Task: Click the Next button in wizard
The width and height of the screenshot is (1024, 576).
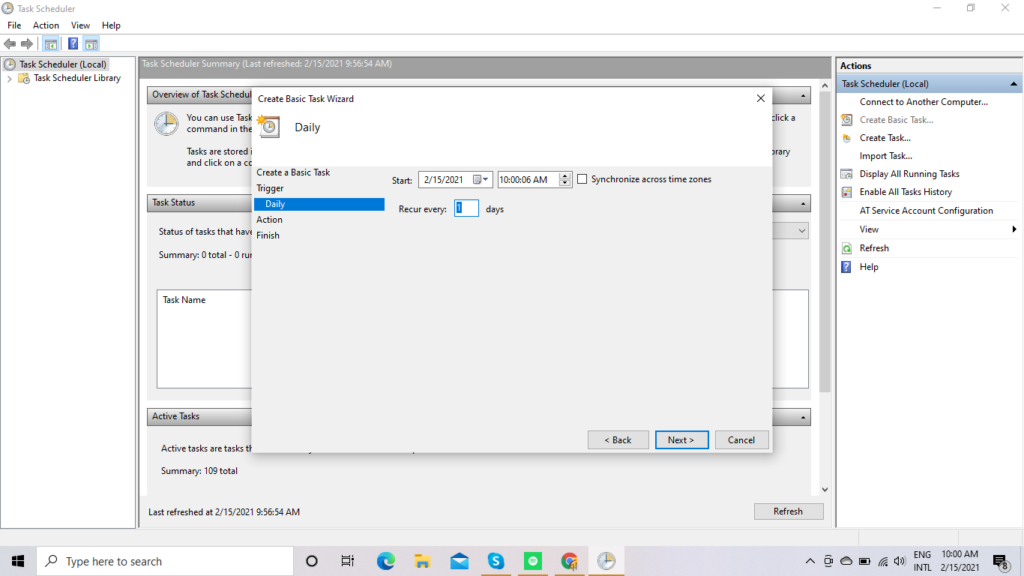Action: click(681, 440)
